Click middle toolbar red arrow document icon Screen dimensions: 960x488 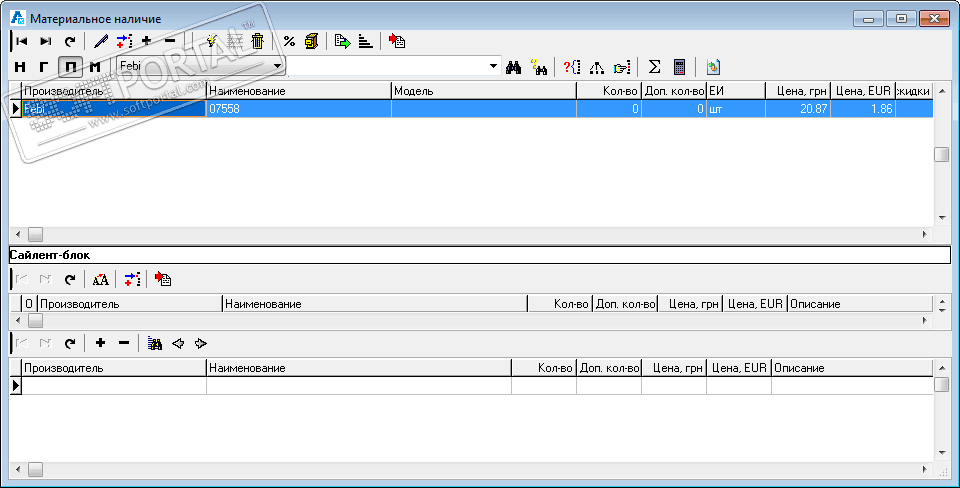[x=163, y=280]
